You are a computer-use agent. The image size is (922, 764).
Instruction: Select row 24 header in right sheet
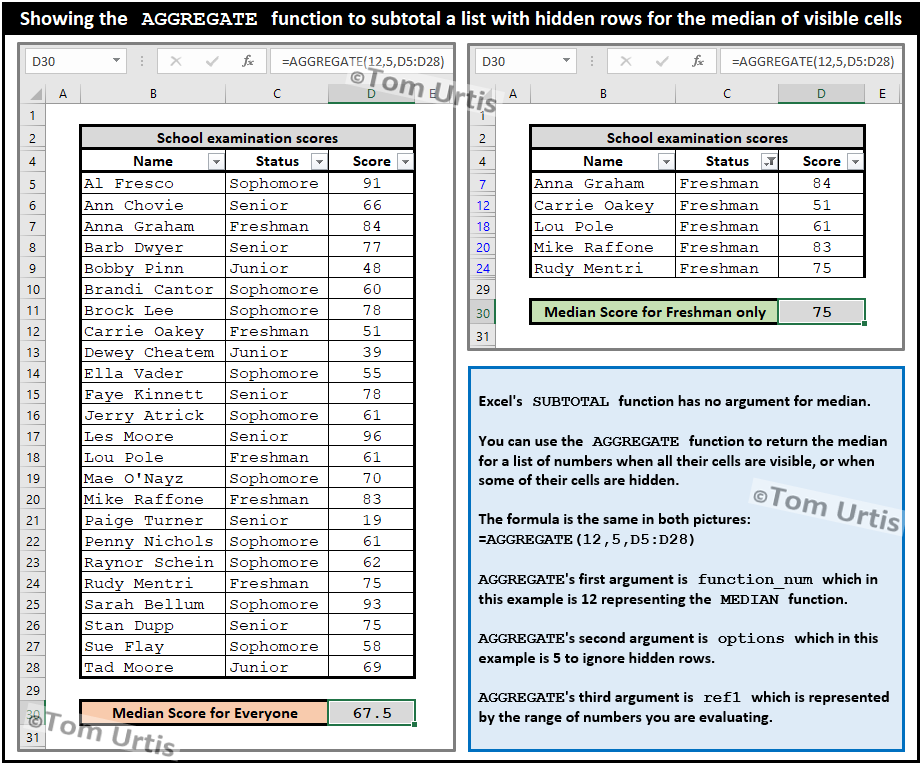click(483, 268)
